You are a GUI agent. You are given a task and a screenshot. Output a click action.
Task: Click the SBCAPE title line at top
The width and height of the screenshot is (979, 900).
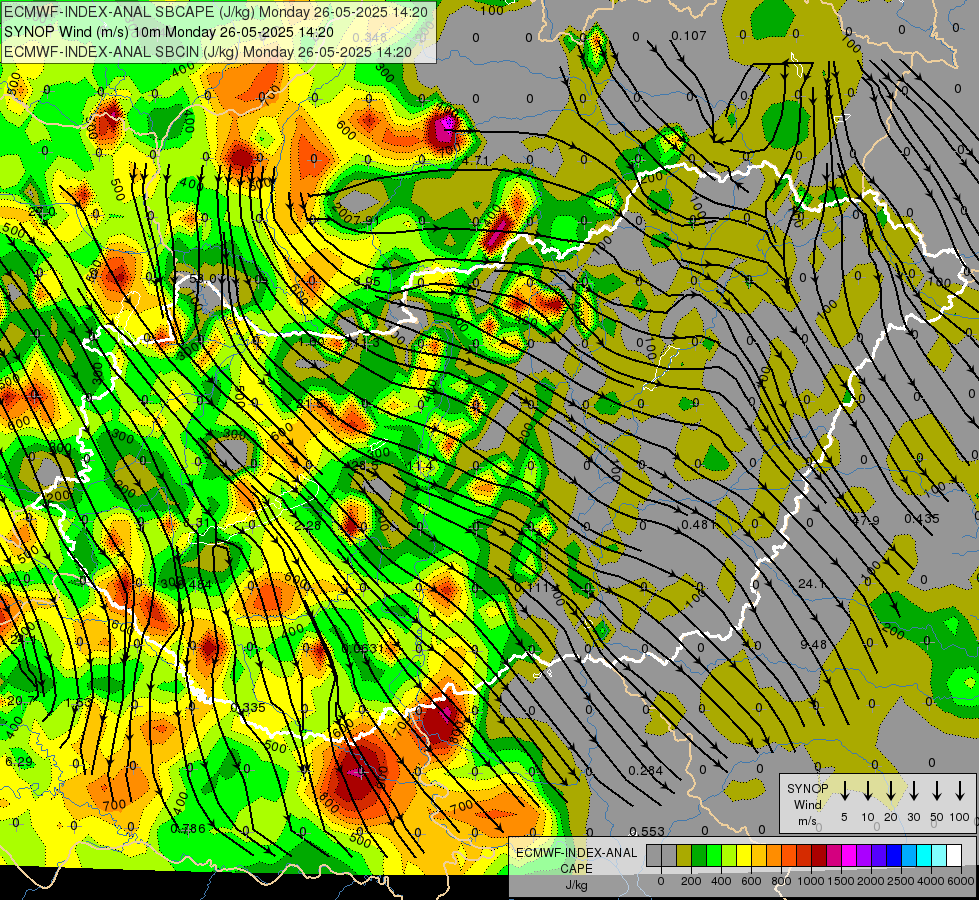click(x=216, y=12)
